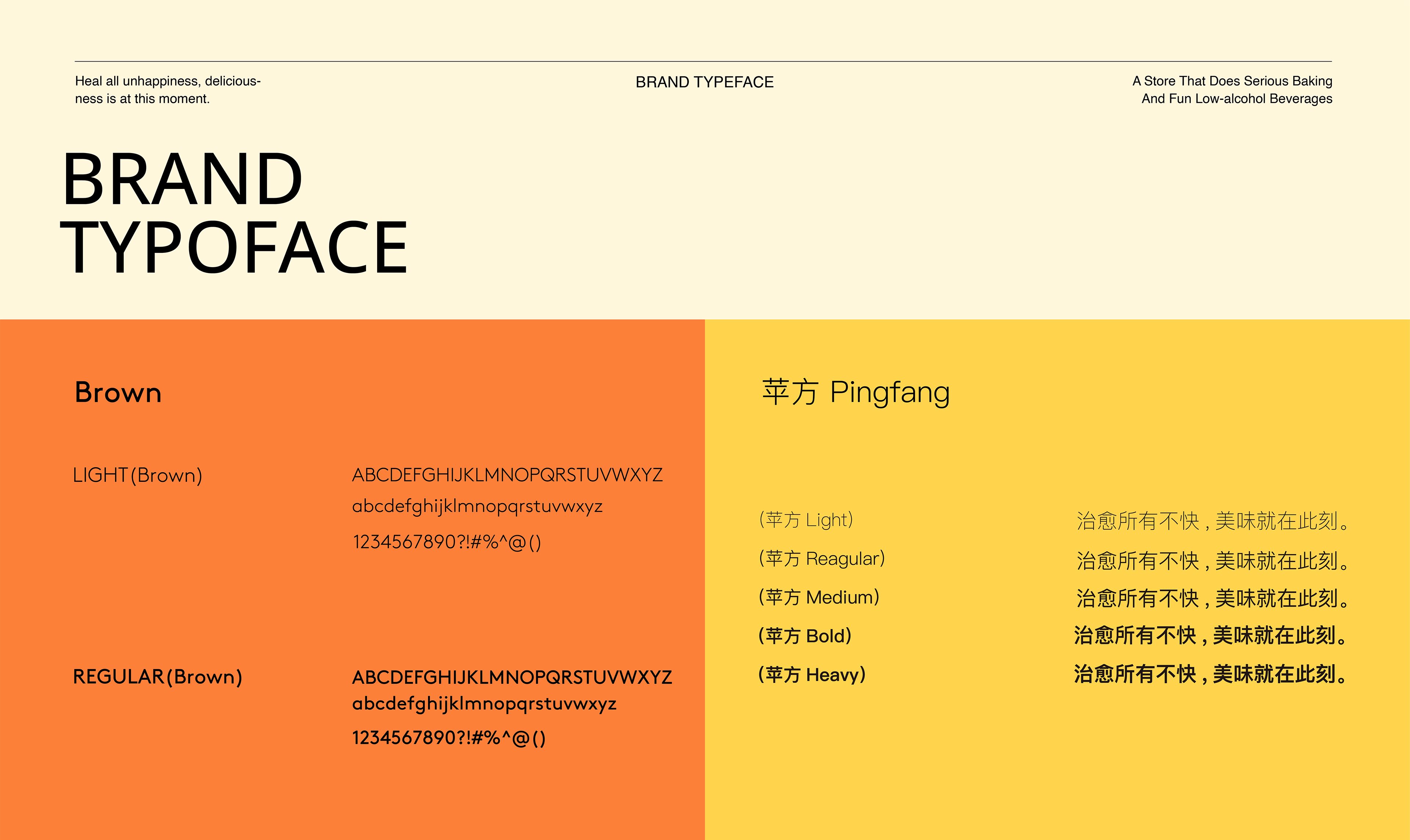Click the light numerals and symbols line
Screen dimensions: 1410x840
(x=447, y=542)
